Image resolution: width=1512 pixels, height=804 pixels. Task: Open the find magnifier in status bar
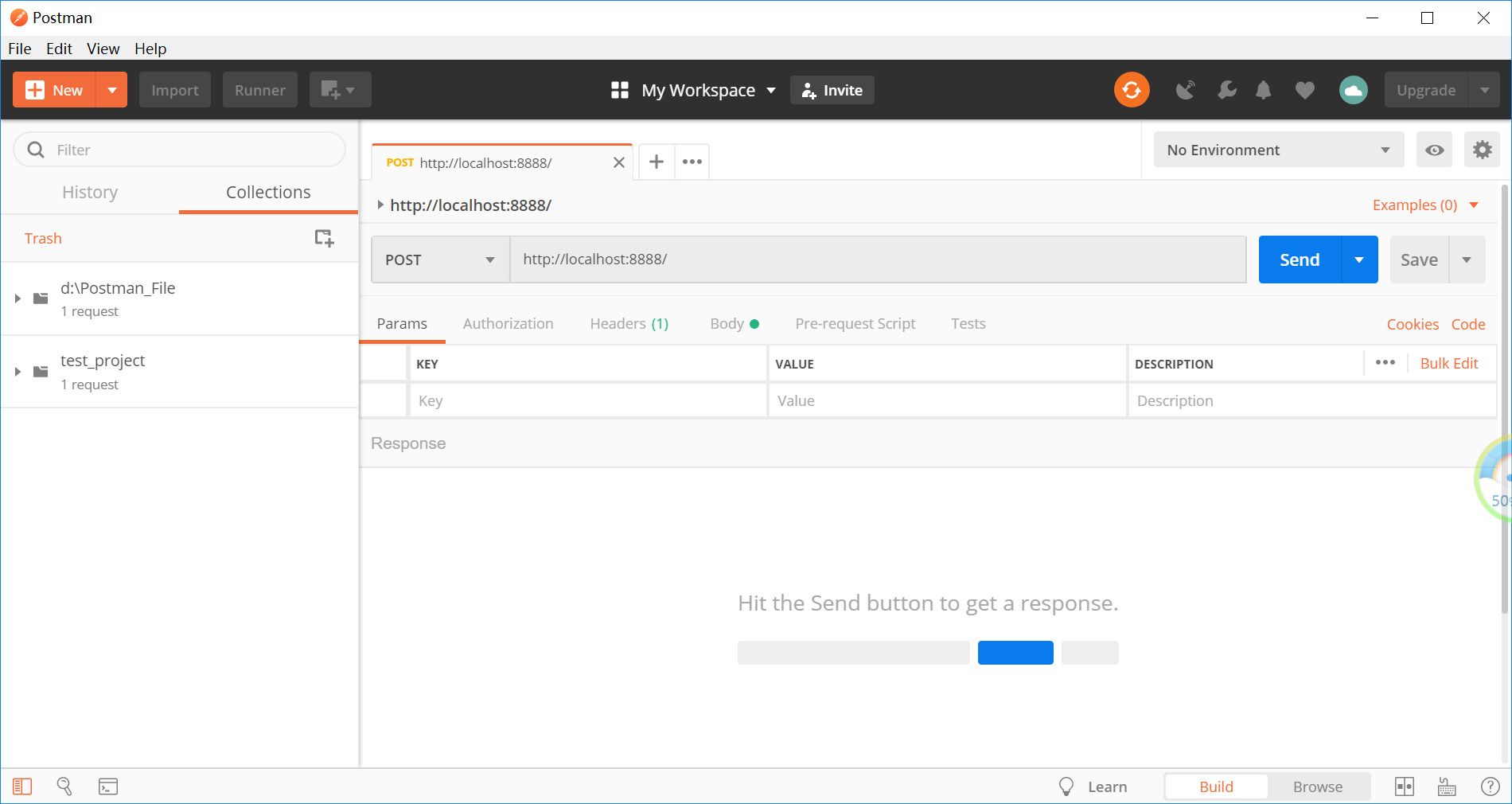click(64, 786)
